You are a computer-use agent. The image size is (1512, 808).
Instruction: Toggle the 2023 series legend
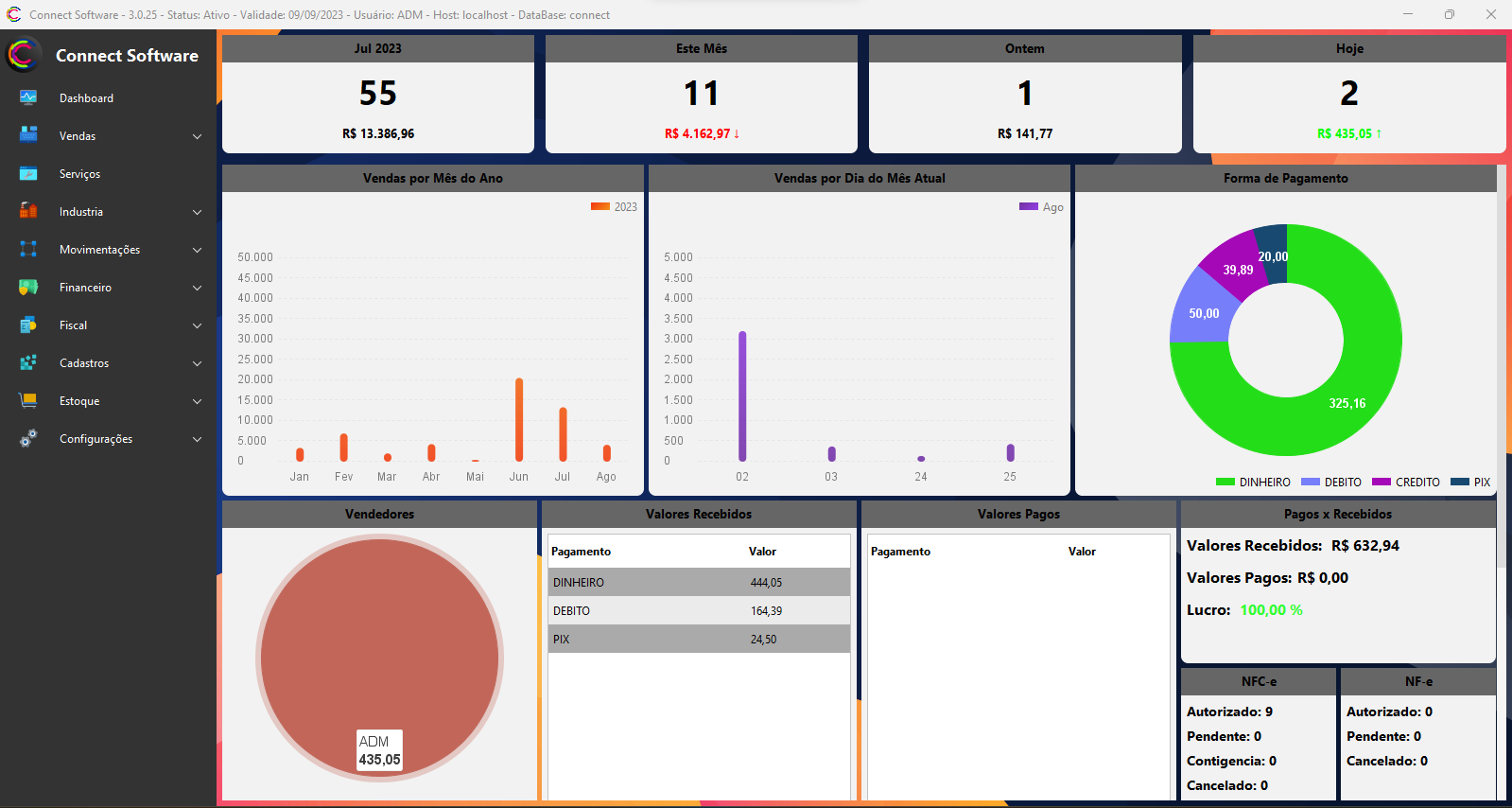615,206
